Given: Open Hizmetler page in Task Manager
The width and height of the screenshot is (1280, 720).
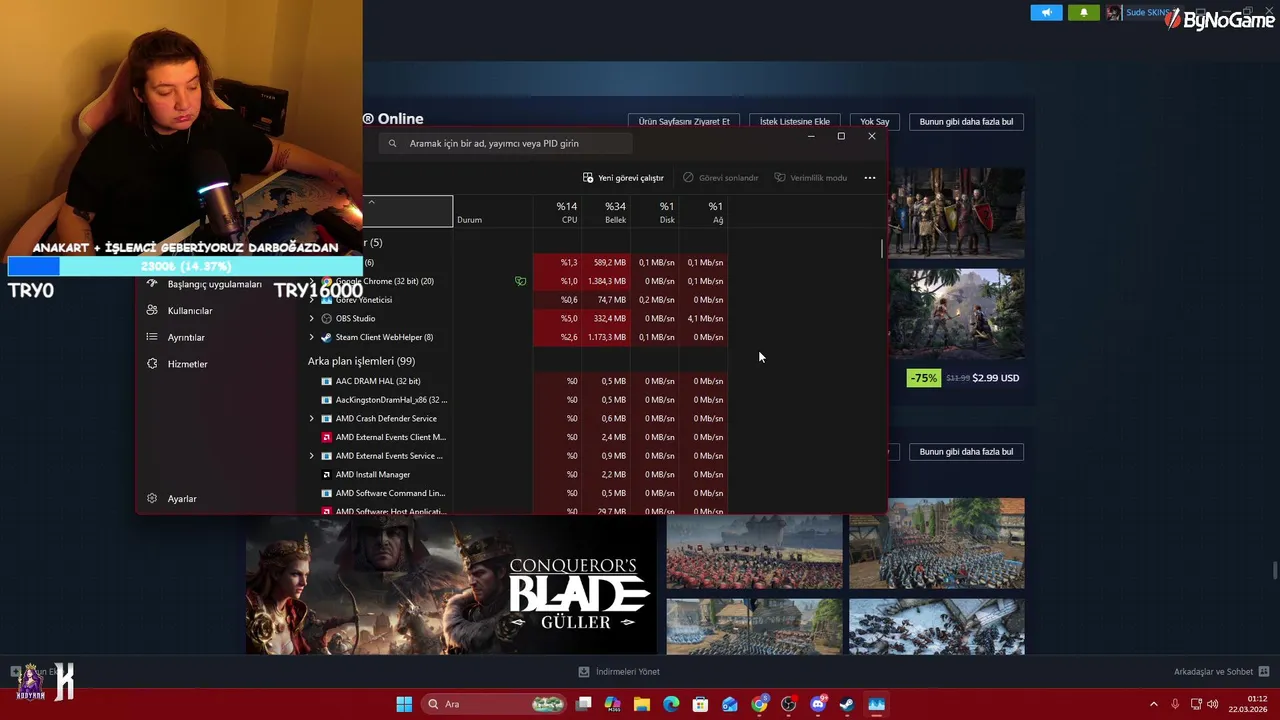Looking at the screenshot, I should point(187,364).
